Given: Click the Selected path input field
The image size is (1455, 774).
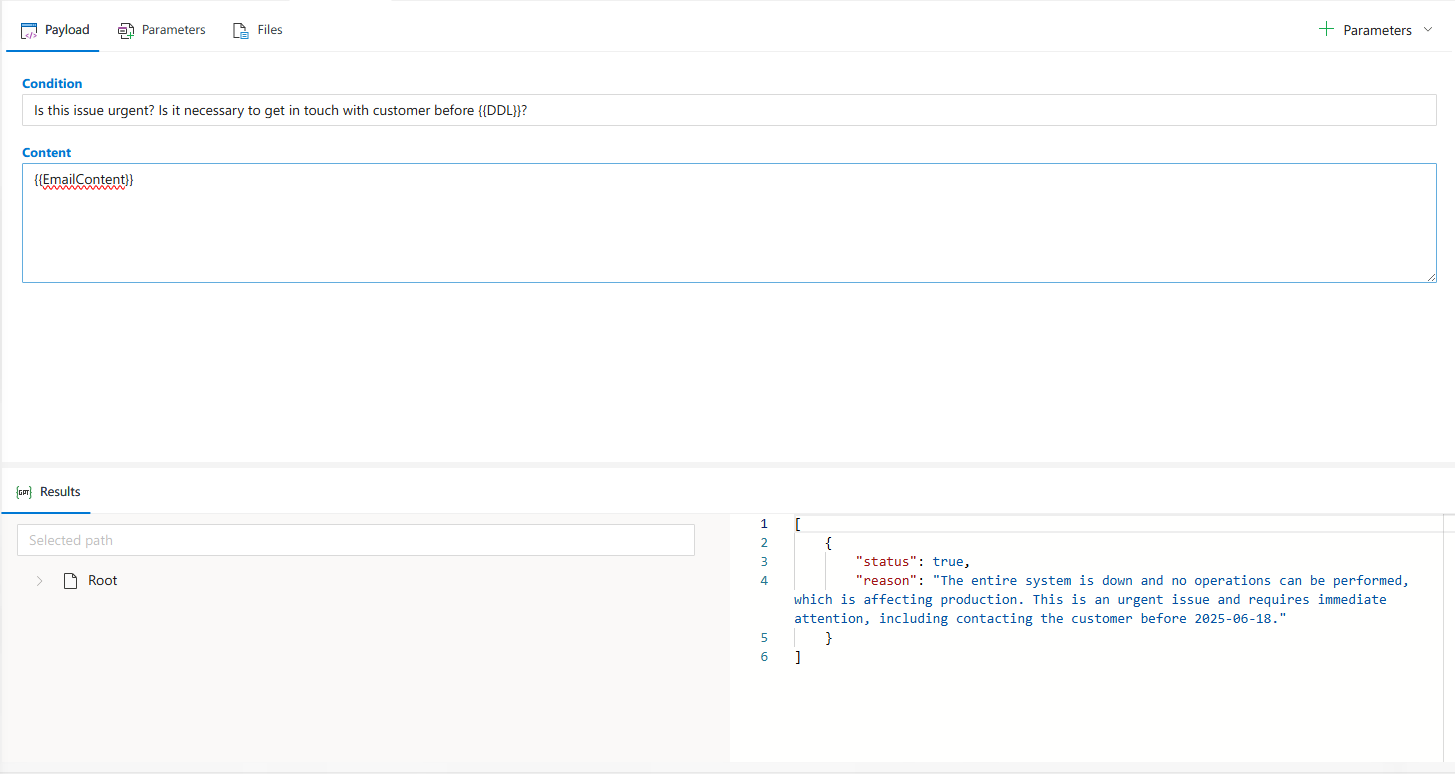Looking at the screenshot, I should [356, 540].
